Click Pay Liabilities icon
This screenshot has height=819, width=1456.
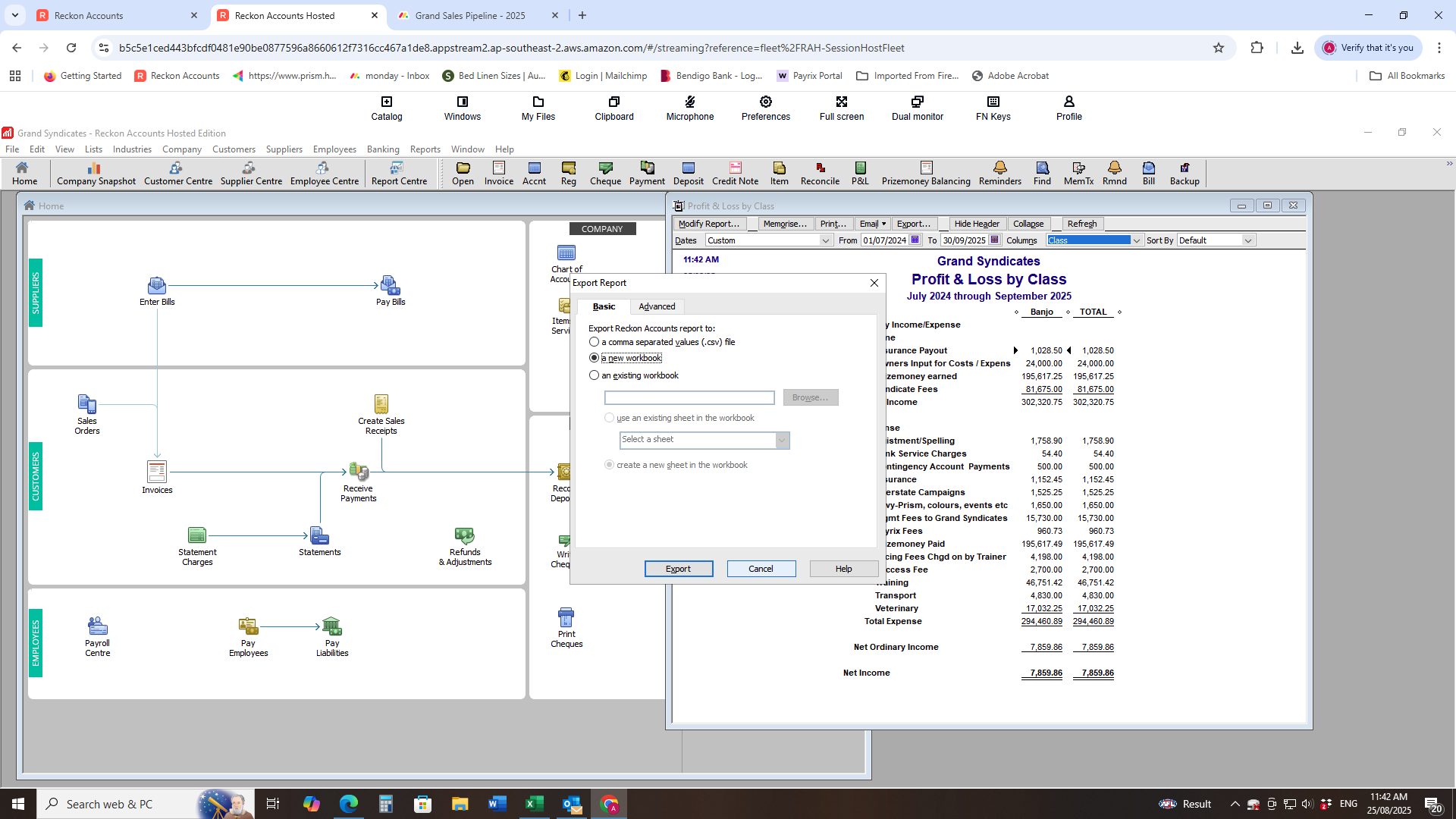tap(332, 636)
